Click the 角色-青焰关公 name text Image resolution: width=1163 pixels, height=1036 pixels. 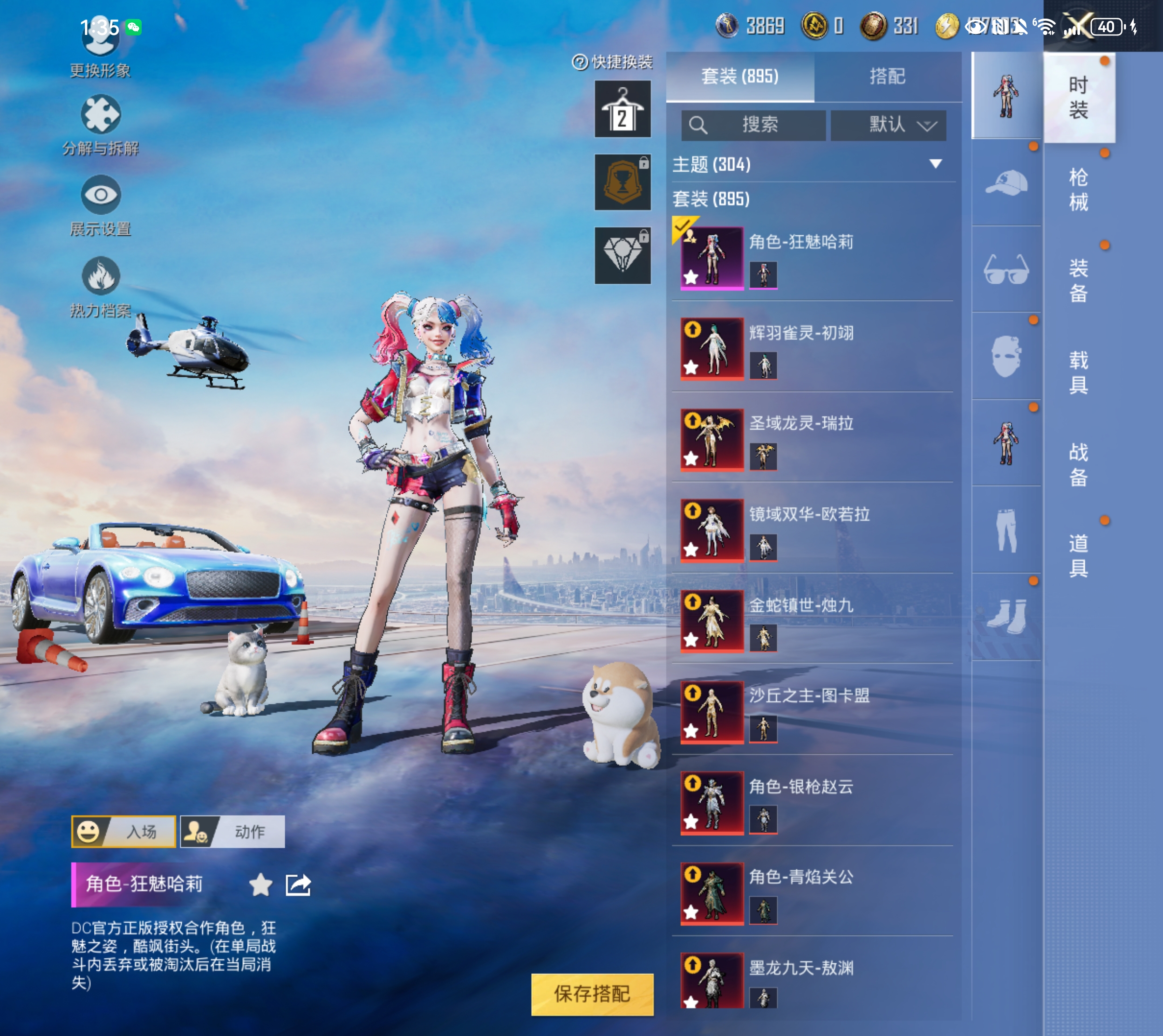(801, 877)
